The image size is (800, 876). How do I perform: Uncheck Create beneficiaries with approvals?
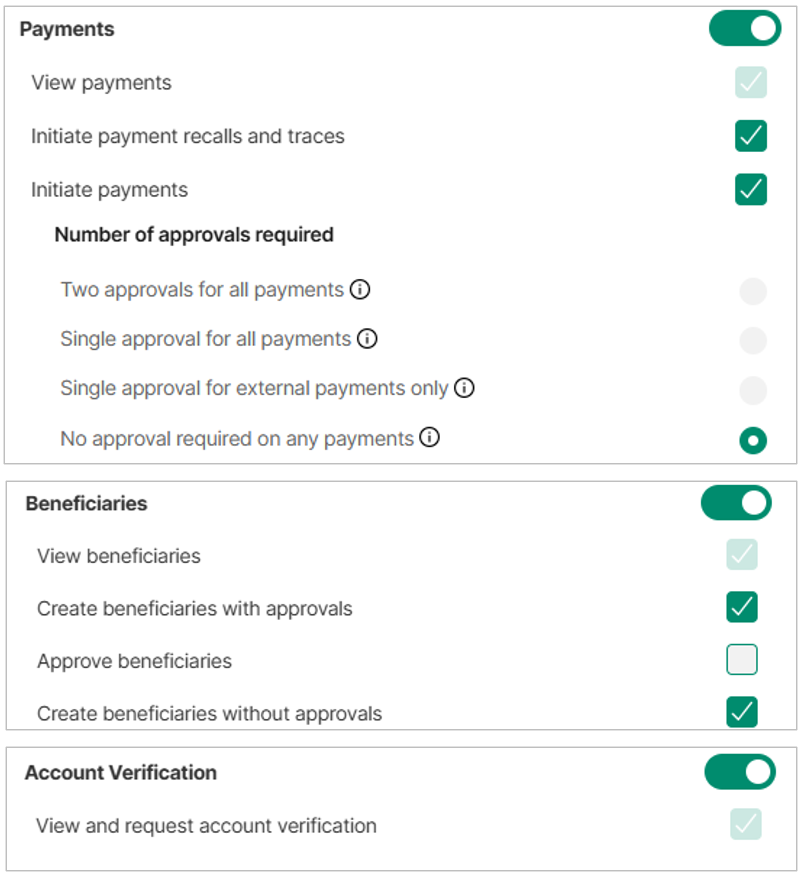(742, 607)
